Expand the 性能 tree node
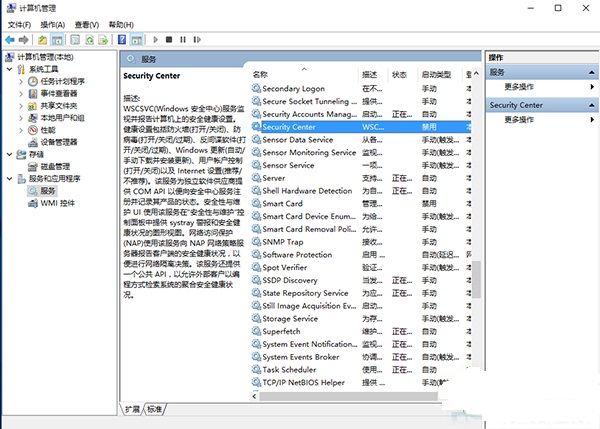 pos(21,130)
